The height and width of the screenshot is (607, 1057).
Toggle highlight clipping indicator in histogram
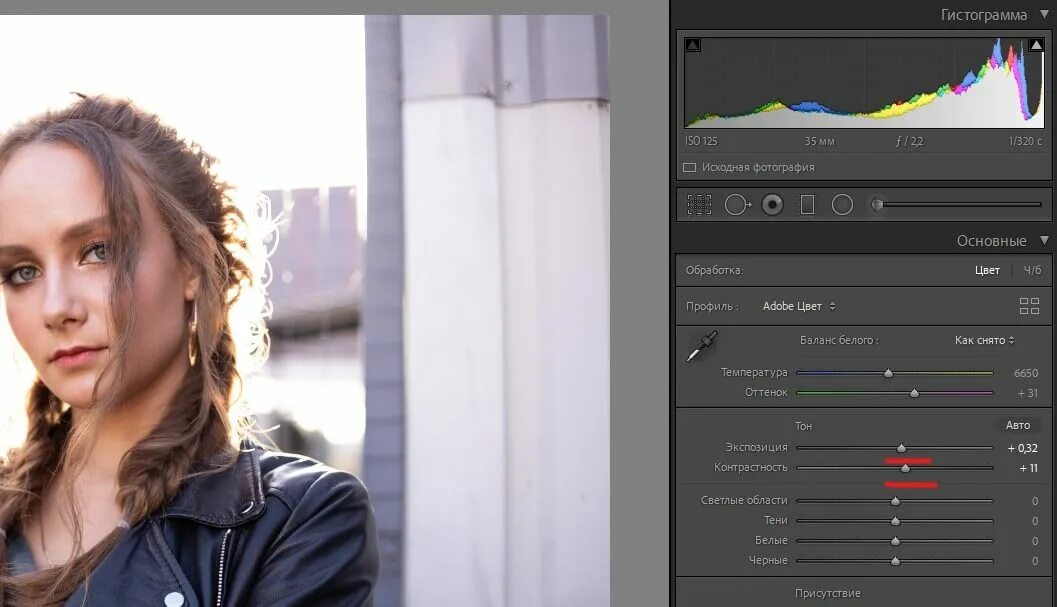(x=1036, y=45)
